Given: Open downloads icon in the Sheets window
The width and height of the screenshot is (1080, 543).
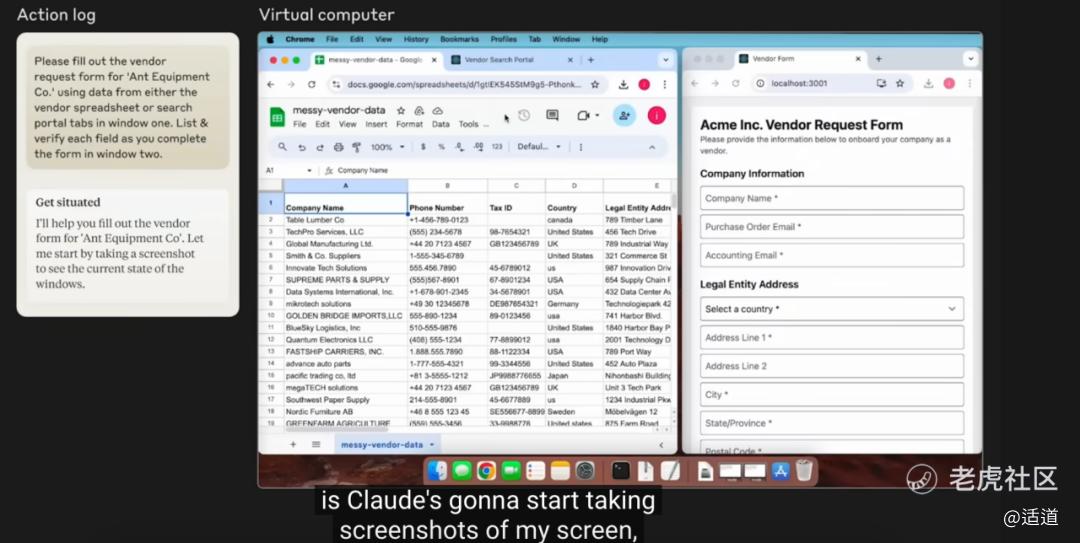Looking at the screenshot, I should pos(623,84).
